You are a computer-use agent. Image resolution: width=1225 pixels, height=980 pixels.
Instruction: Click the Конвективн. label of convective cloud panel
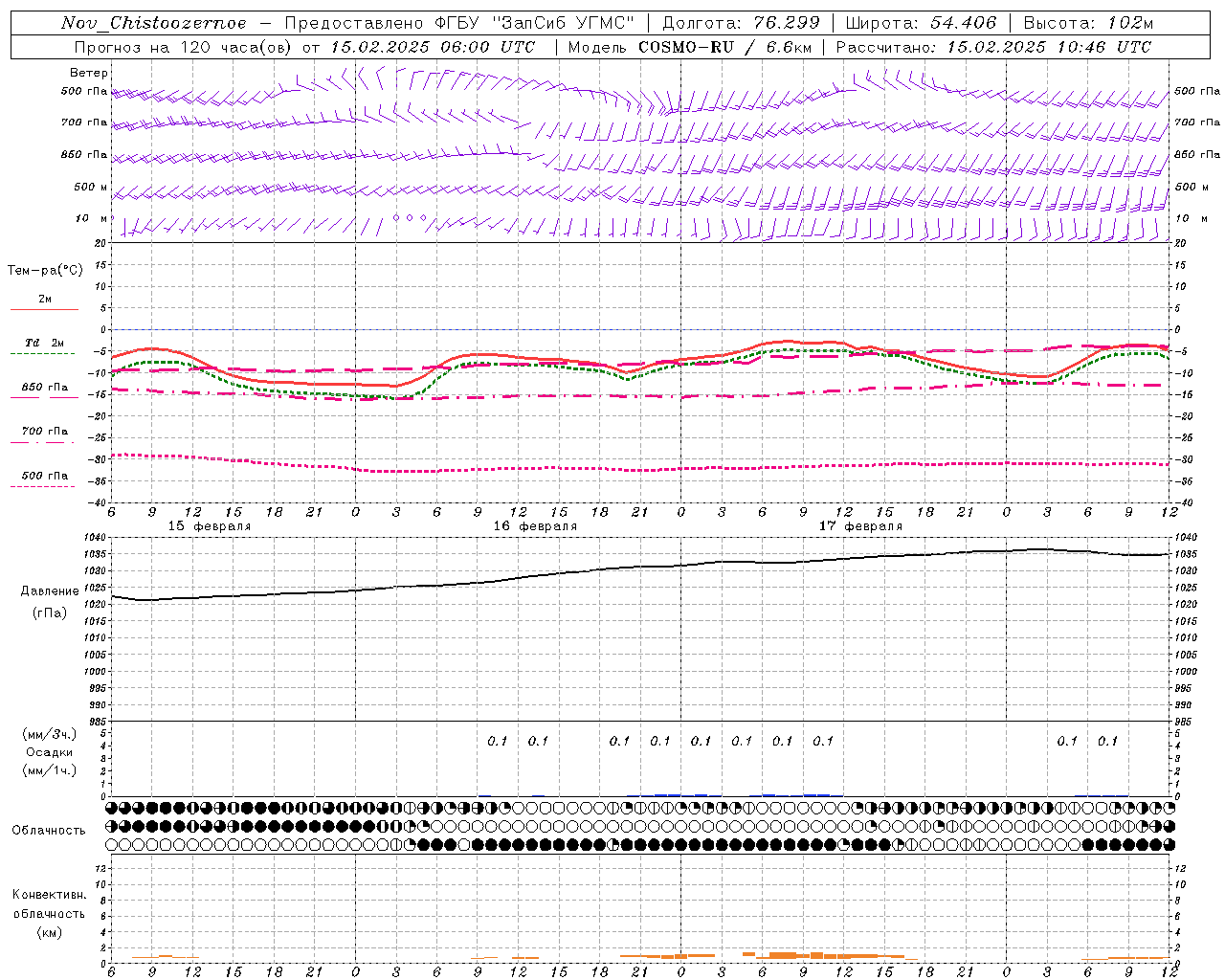pos(49,895)
